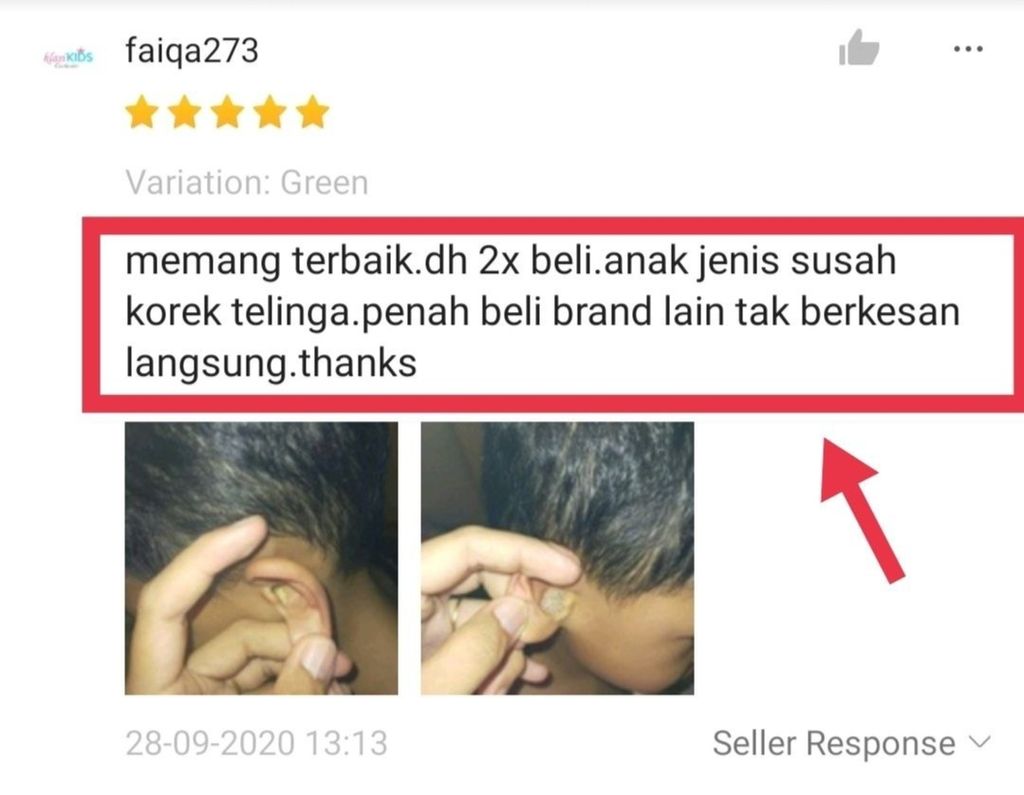Viewport: 1024px width, 795px height.
Task: Open the three-dot more options menu
Action: point(968,49)
